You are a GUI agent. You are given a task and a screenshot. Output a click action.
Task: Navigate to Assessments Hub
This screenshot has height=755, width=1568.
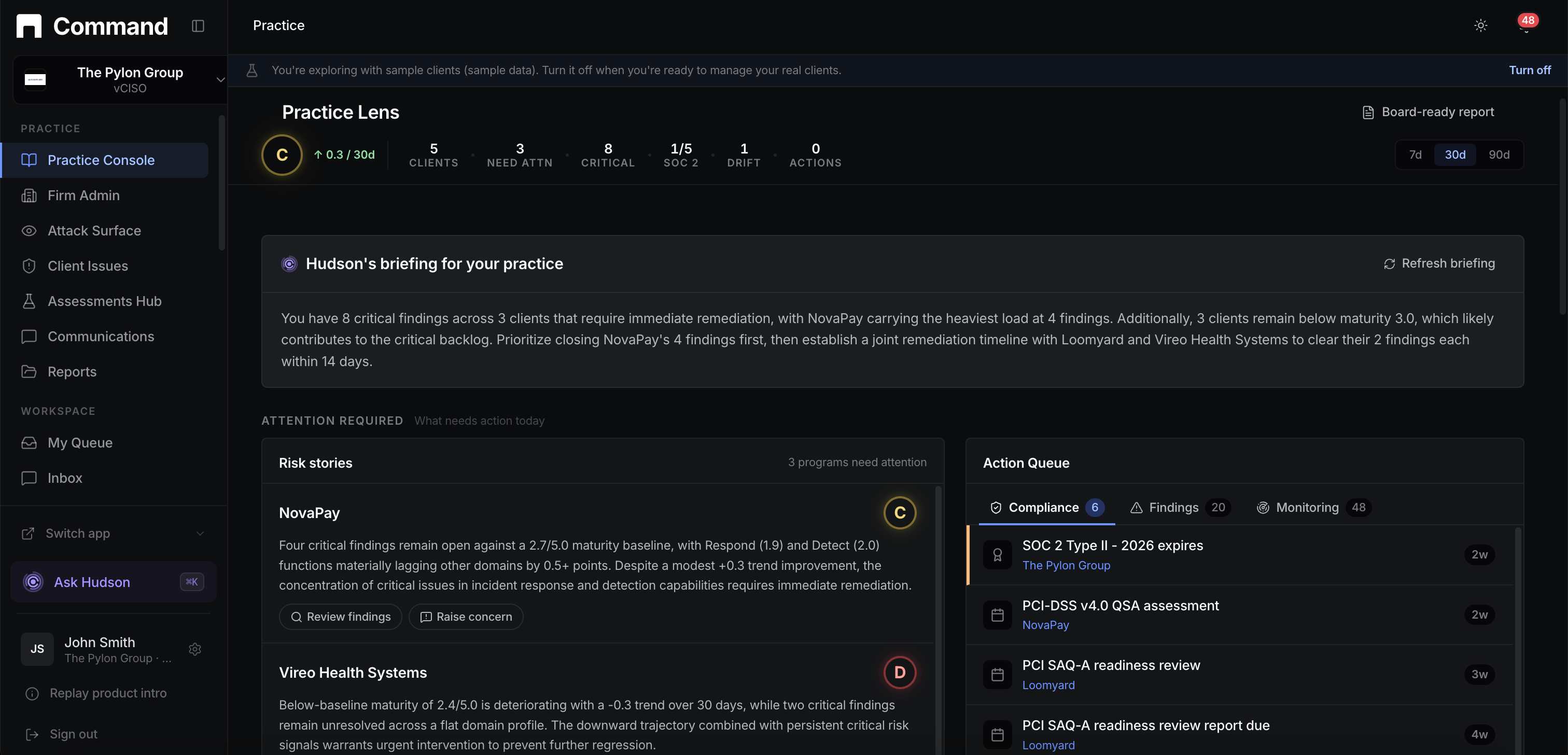[x=105, y=301]
